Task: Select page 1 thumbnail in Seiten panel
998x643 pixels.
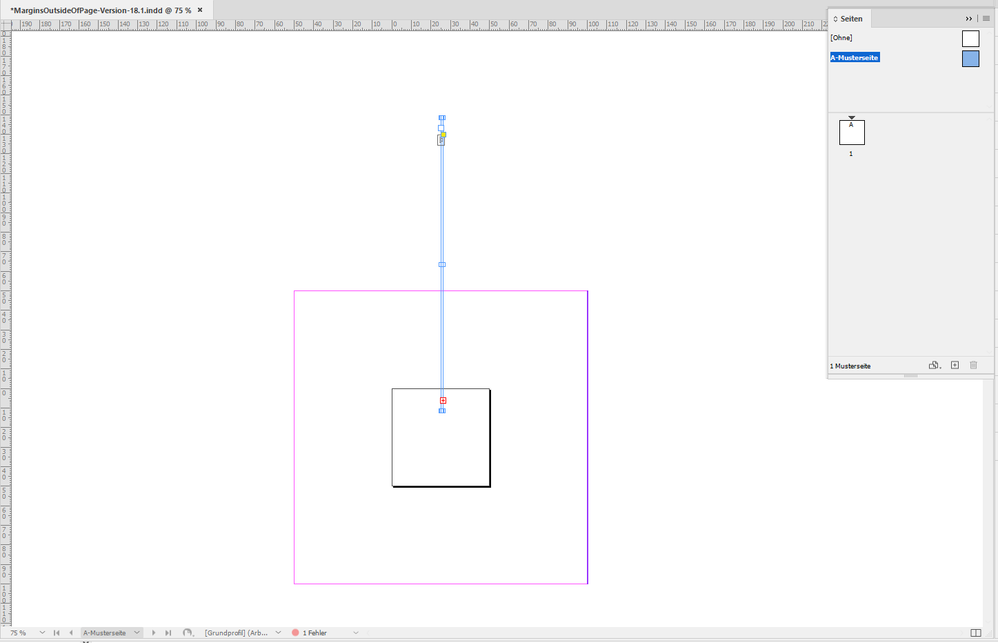Action: coord(852,132)
